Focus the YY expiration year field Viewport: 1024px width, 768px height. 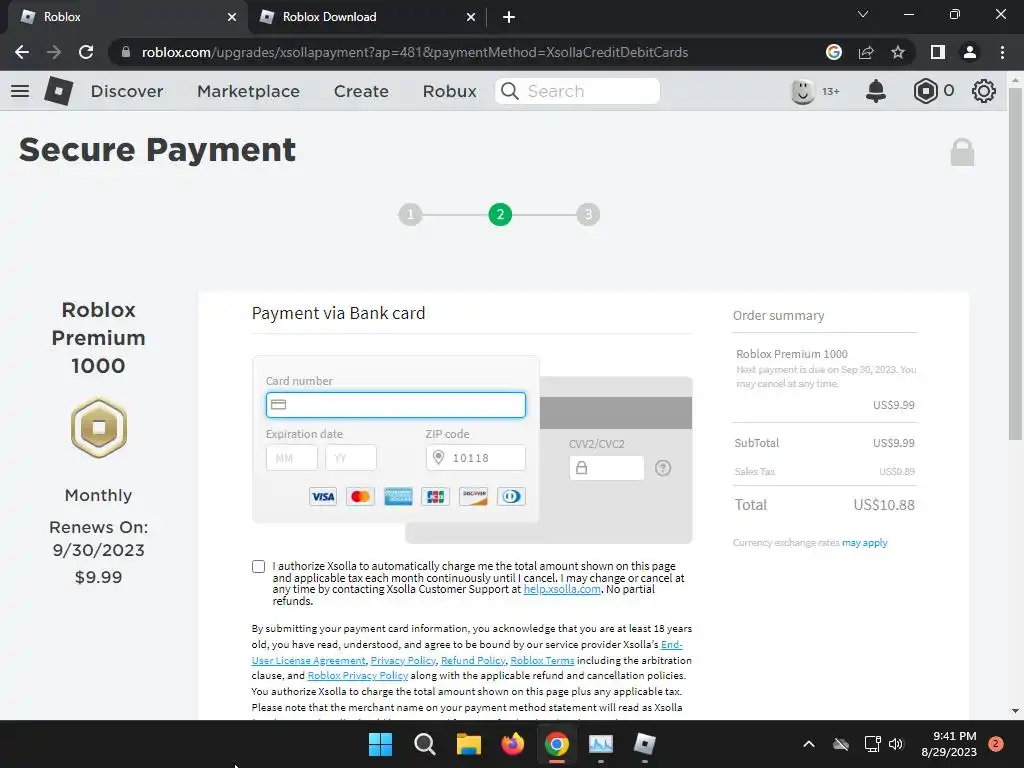pos(351,458)
